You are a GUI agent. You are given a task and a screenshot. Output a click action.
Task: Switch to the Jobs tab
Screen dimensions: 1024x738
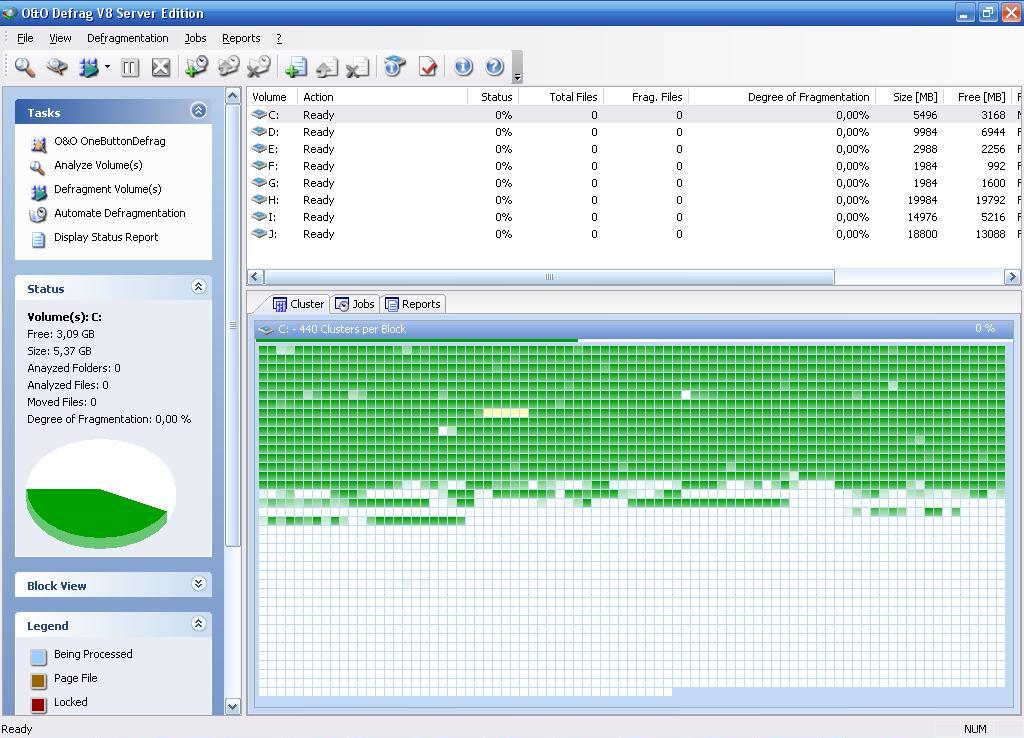click(x=355, y=304)
